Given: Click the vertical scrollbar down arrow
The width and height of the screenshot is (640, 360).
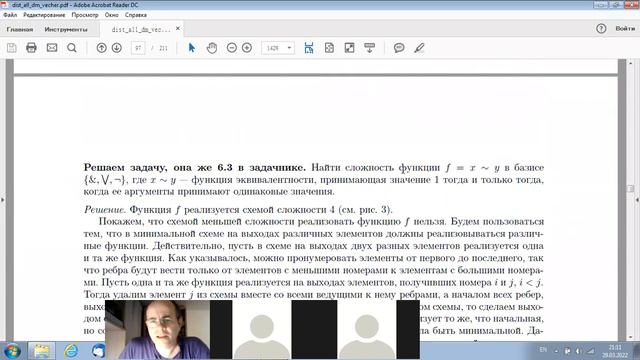Looking at the screenshot, I should pos(630,337).
